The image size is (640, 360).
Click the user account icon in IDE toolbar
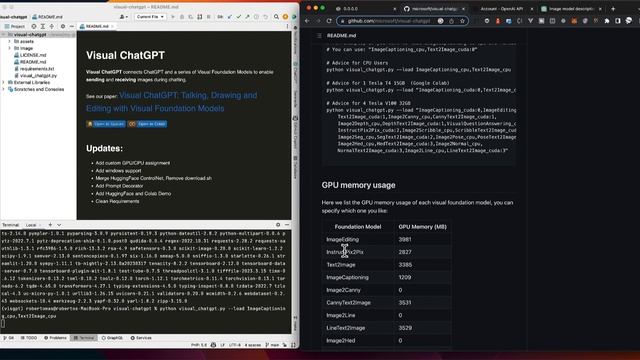(123, 17)
